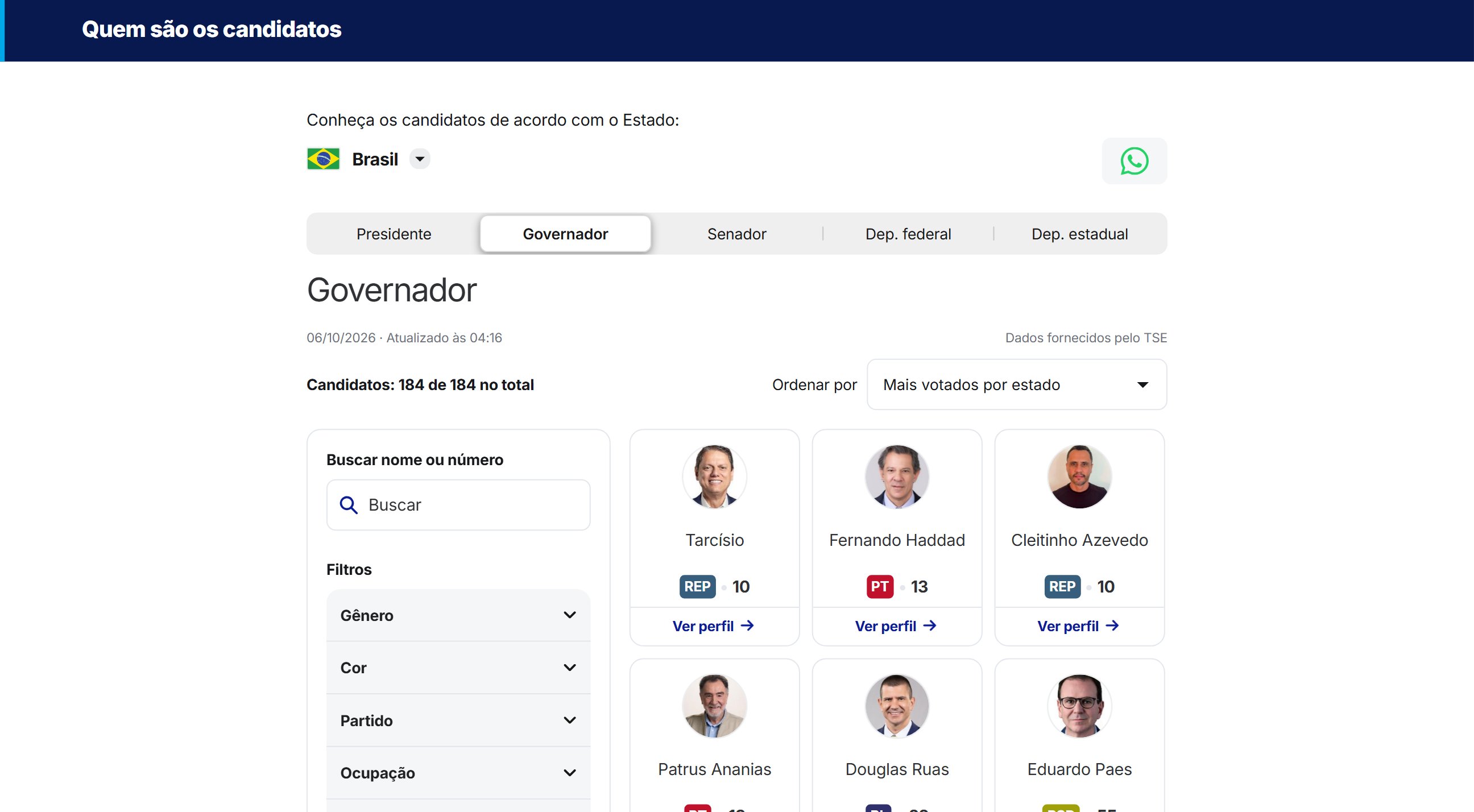
Task: Focus the Buscar search field
Action: [458, 505]
